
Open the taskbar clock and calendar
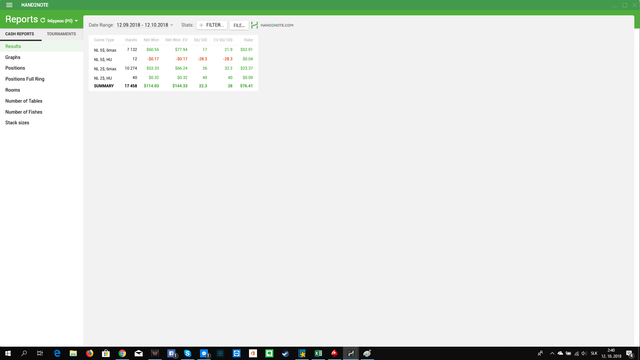click(x=611, y=353)
